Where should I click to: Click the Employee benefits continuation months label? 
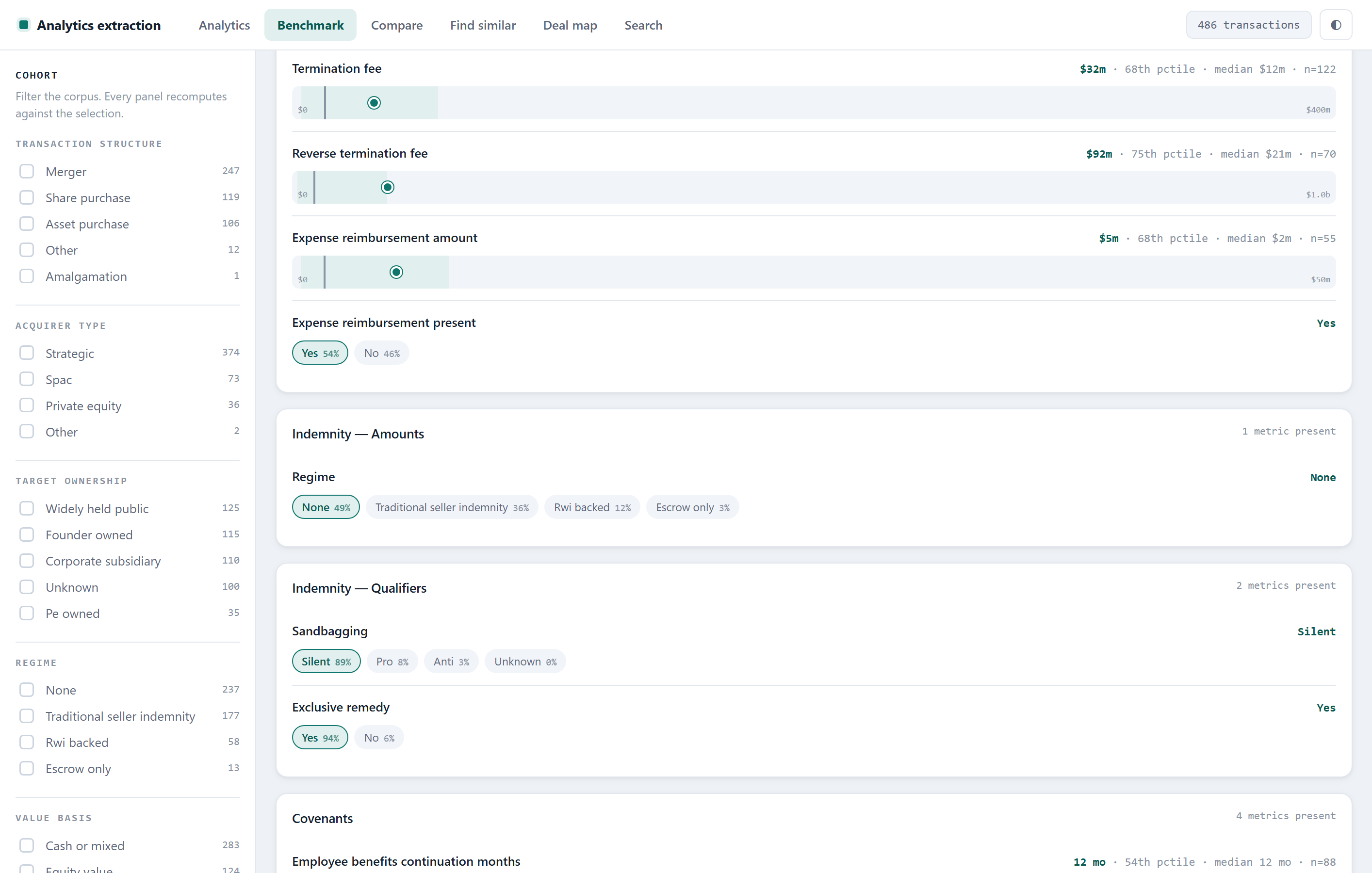coord(406,862)
